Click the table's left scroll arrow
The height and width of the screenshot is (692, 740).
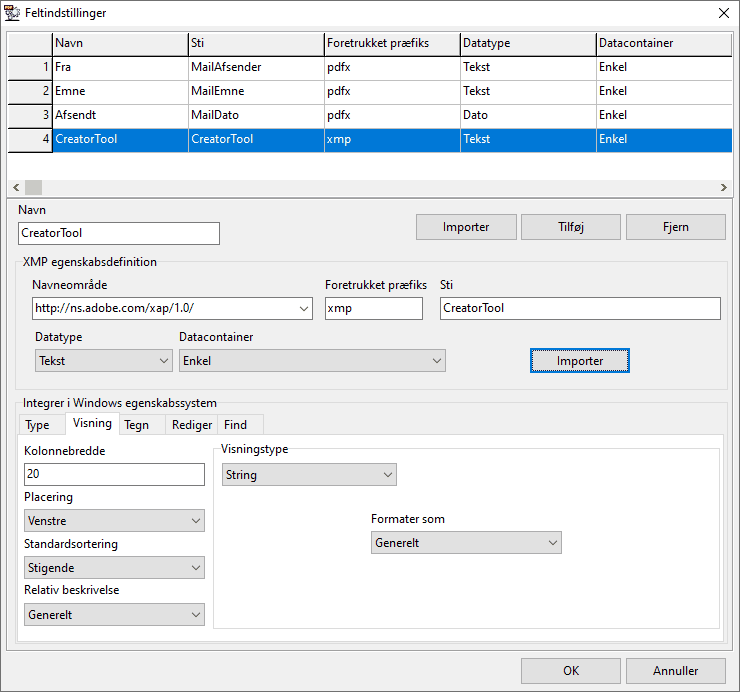(x=16, y=187)
